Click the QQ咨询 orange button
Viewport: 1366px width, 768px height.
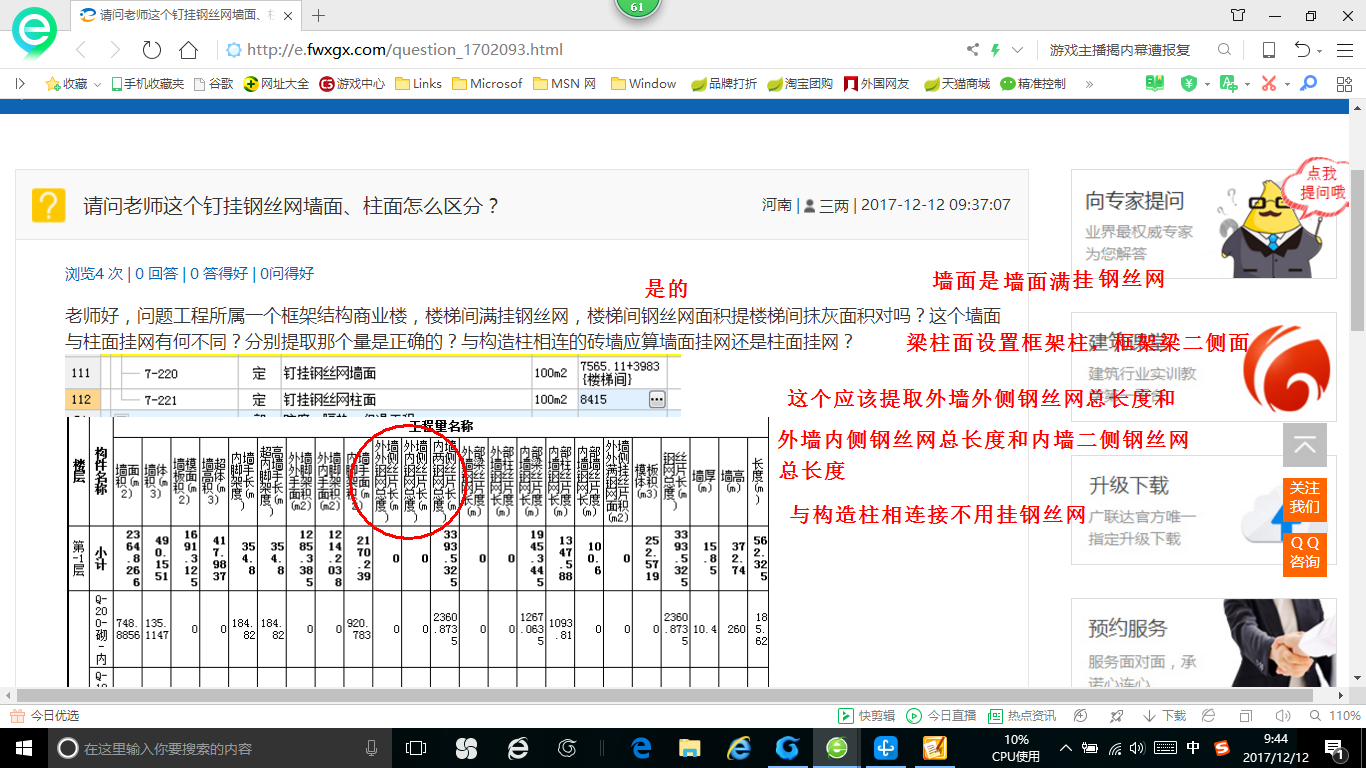[x=1305, y=553]
